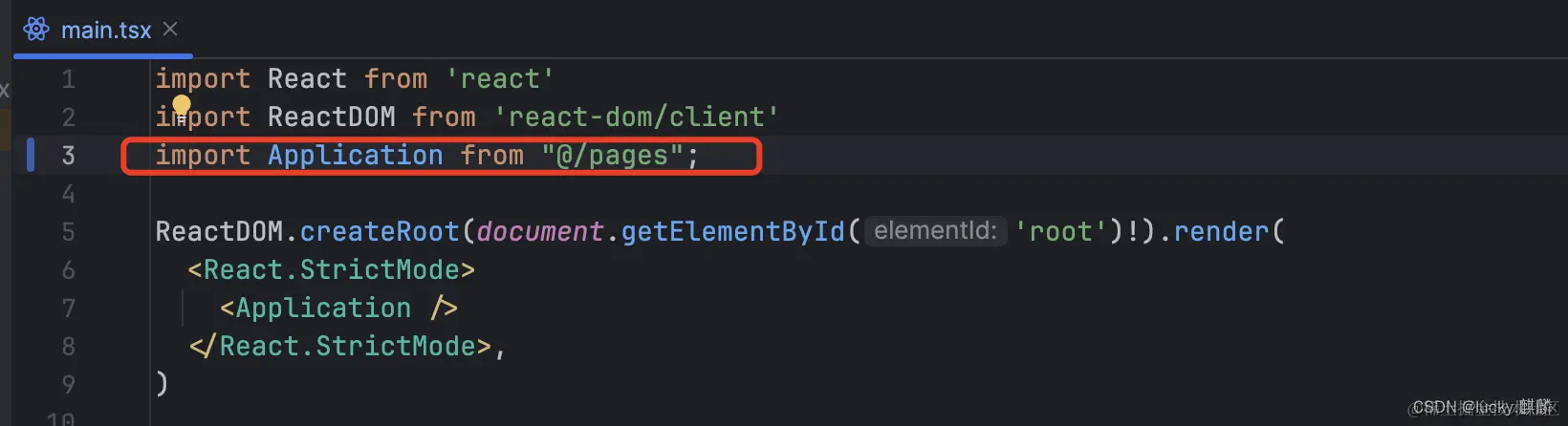Click ReactDOM identifier in line 2 import
Screen dimensions: 1568x426
[x=331, y=117]
